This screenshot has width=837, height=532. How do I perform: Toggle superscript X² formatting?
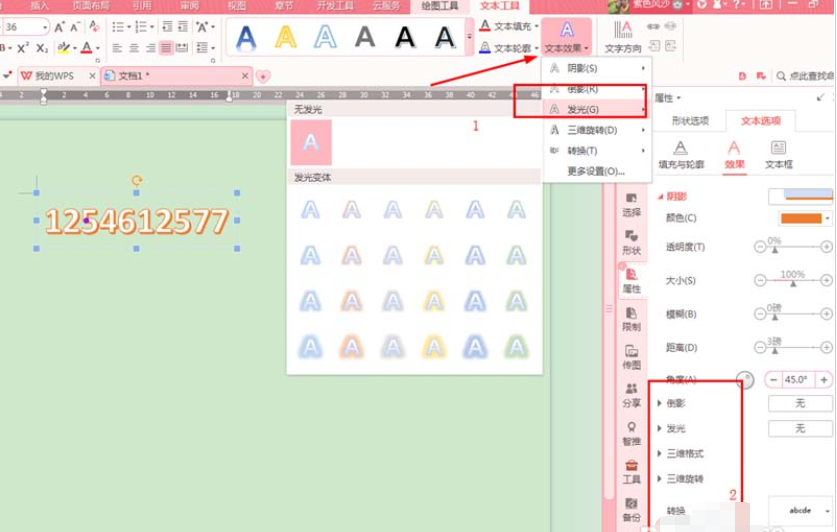tap(23, 48)
